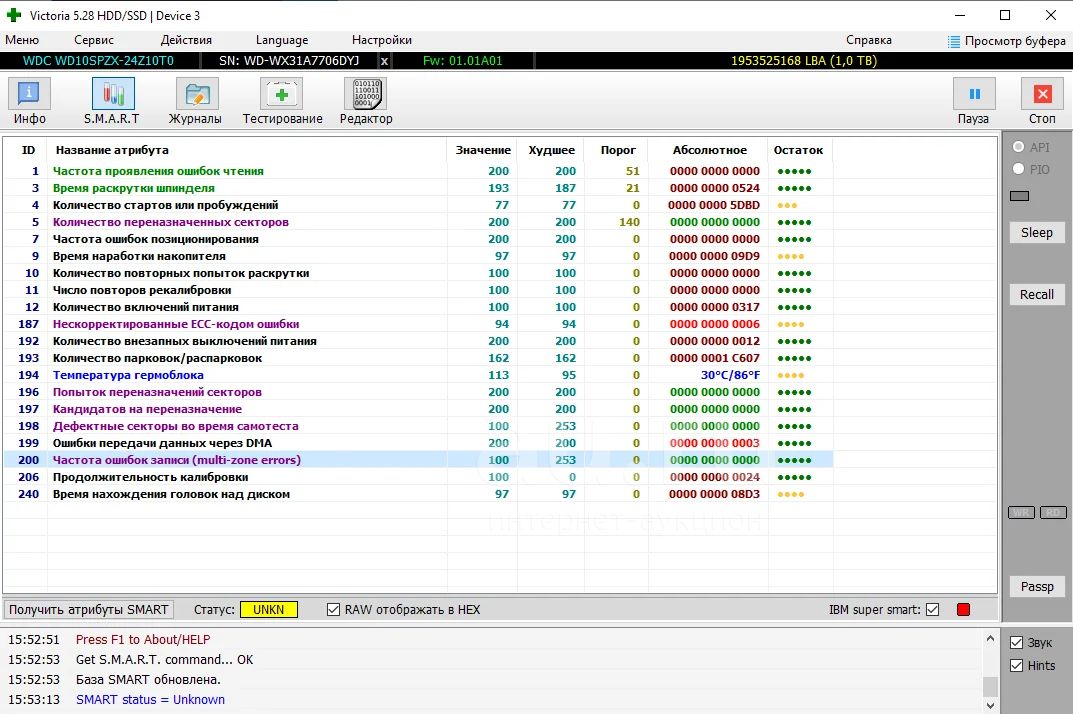This screenshot has width=1073, height=714.
Task: Click the Recall button
Action: pyautogui.click(x=1037, y=294)
